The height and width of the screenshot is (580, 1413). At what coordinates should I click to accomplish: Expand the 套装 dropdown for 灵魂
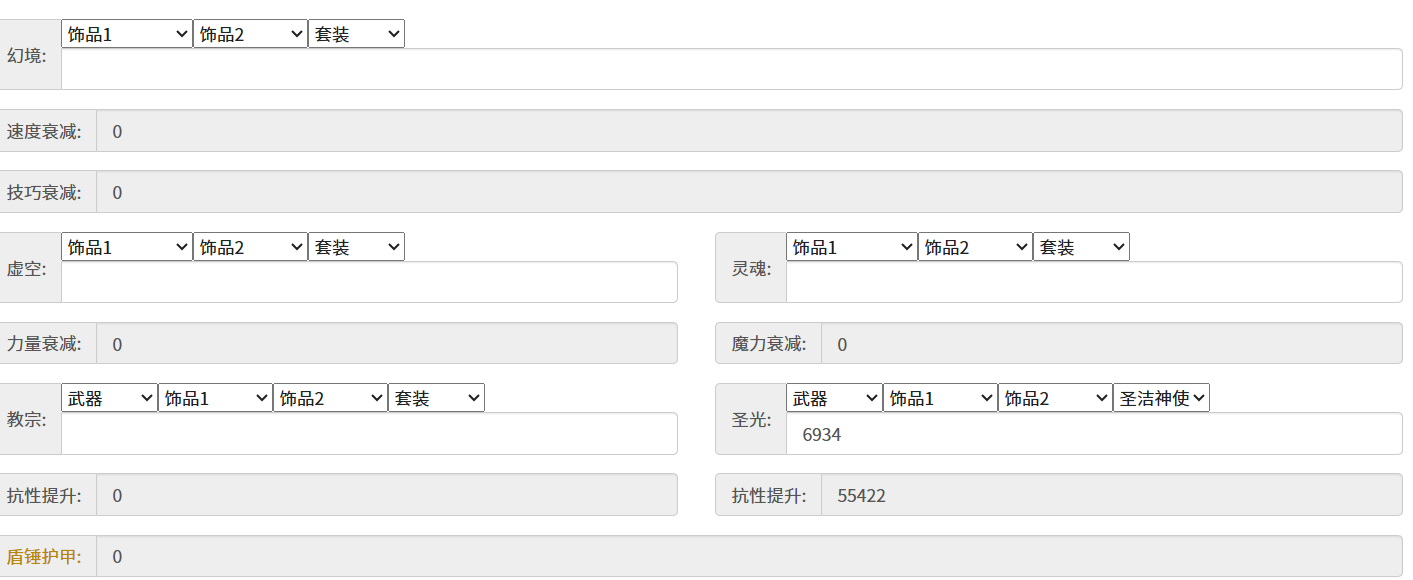pos(1081,247)
